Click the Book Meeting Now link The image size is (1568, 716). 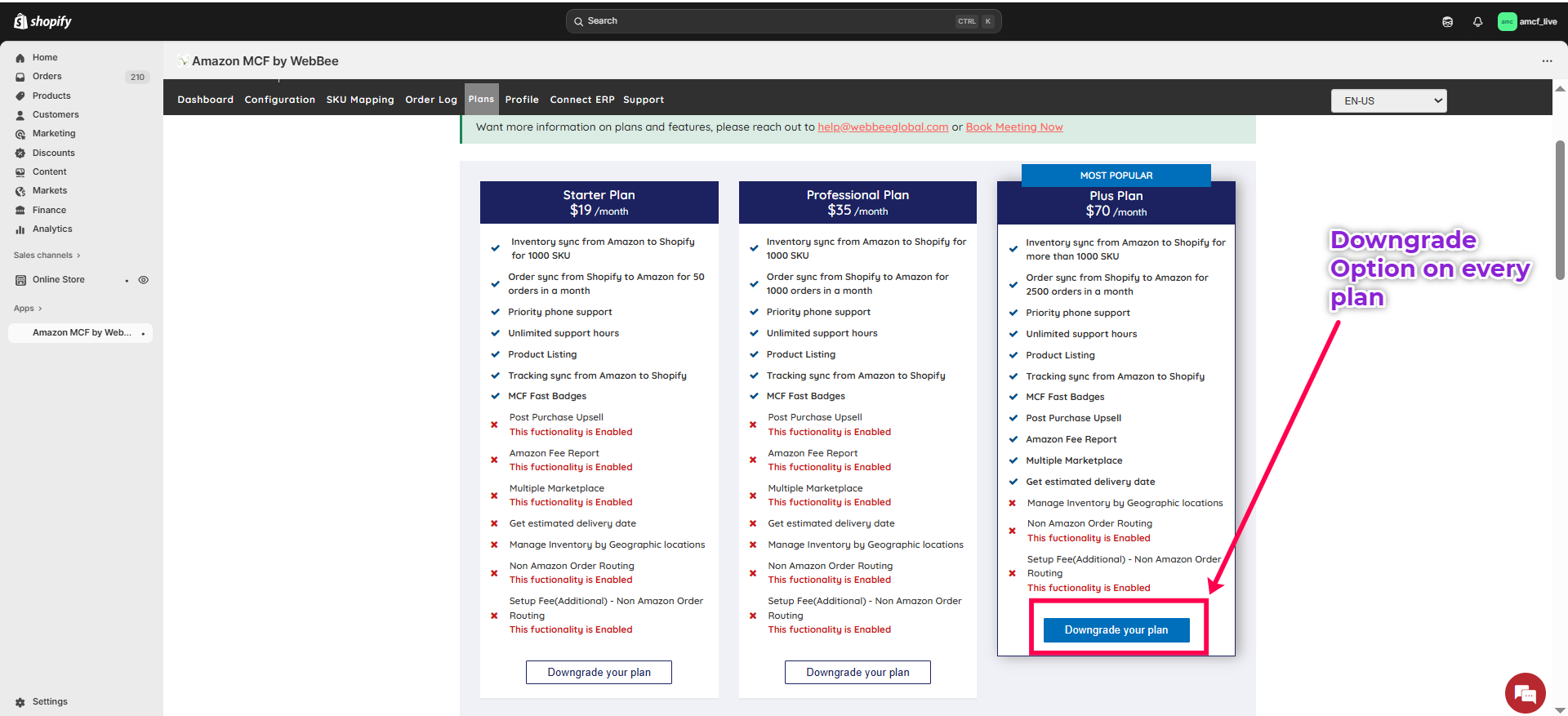1014,127
